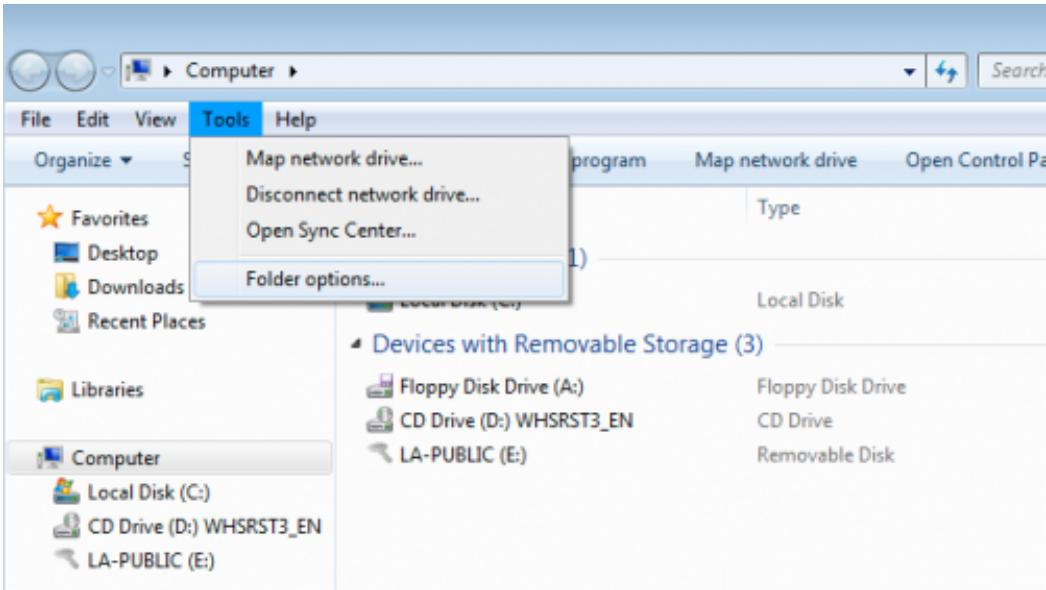Select LA-PUBLIC (E:) in the navigation pane
This screenshot has width=1046, height=590.
[151, 561]
